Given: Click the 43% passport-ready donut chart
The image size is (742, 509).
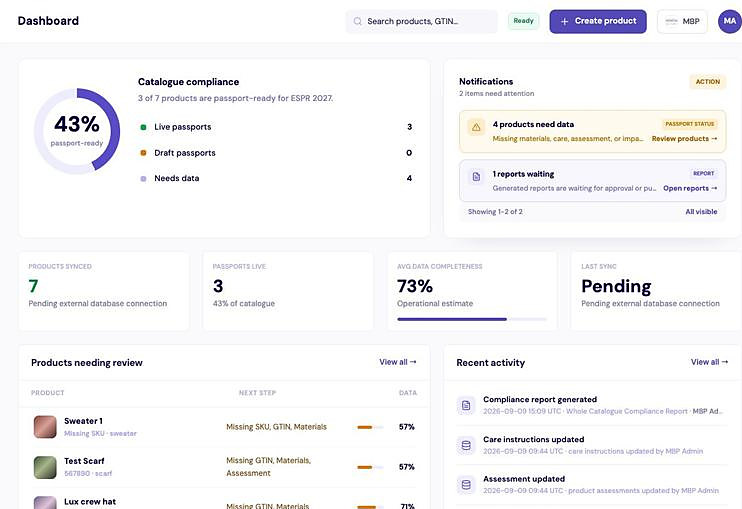Looking at the screenshot, I should 77,131.
